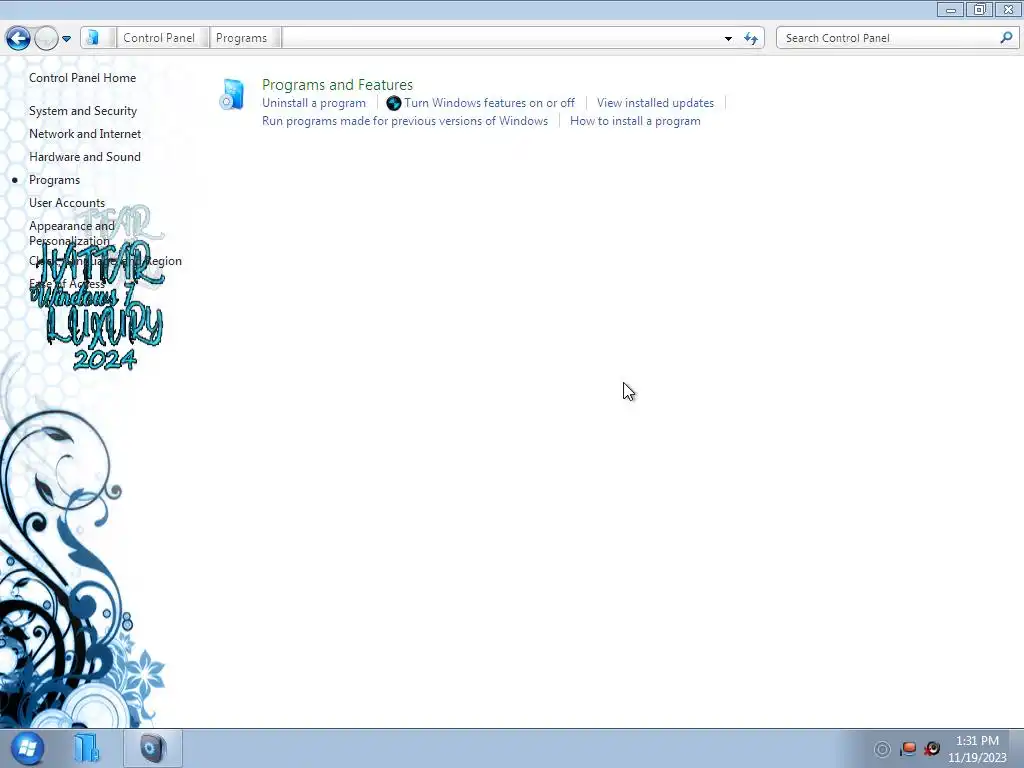Click the Programs and Features icon
The width and height of the screenshot is (1024, 768).
pyautogui.click(x=232, y=94)
